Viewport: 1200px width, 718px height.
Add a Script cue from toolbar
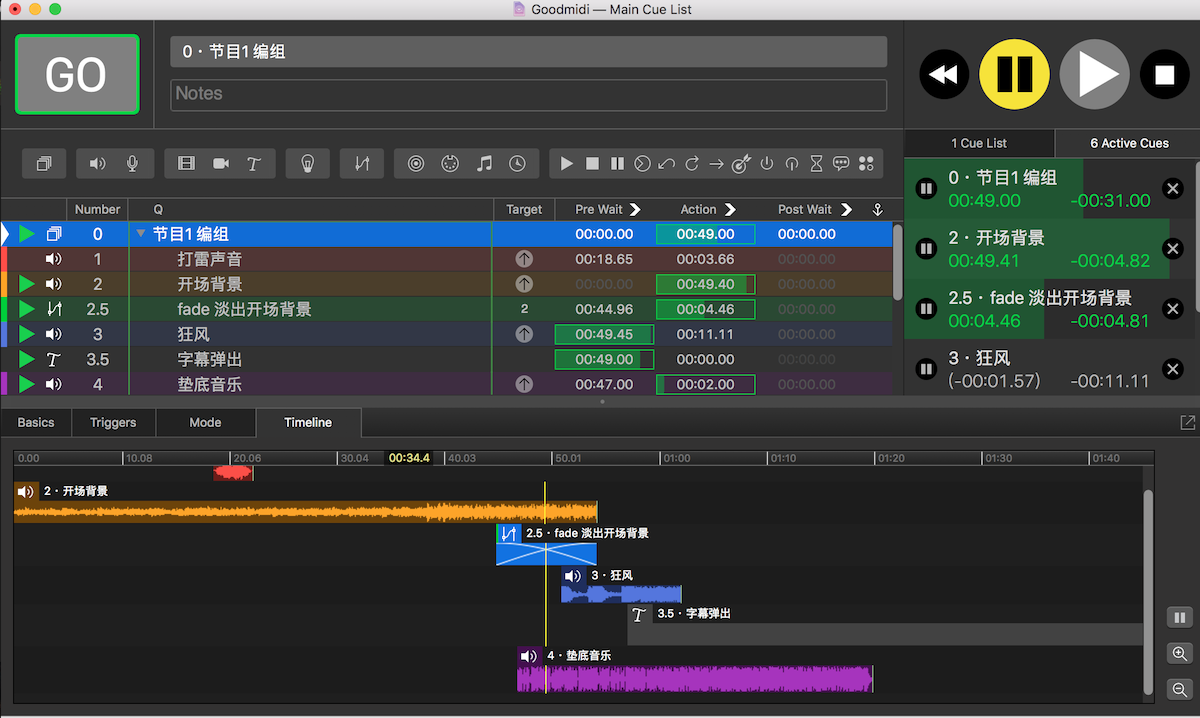866,163
